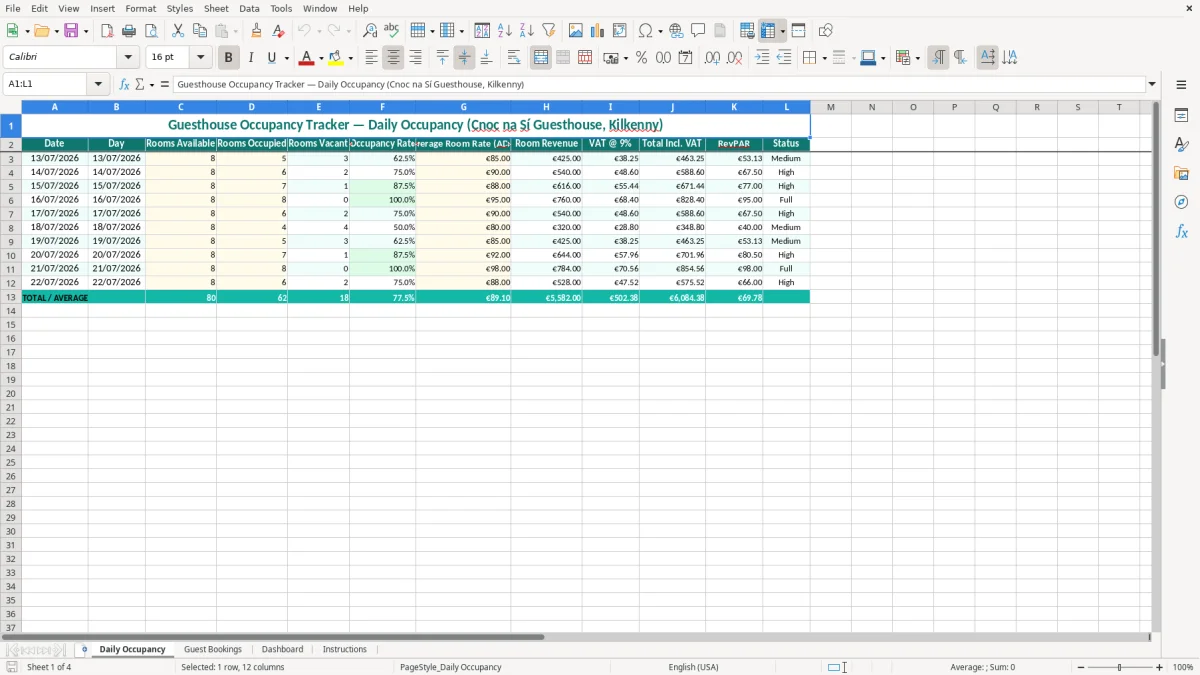Image resolution: width=1200 pixels, height=675 pixels.
Task: Click the Copy icon
Action: pyautogui.click(x=200, y=31)
